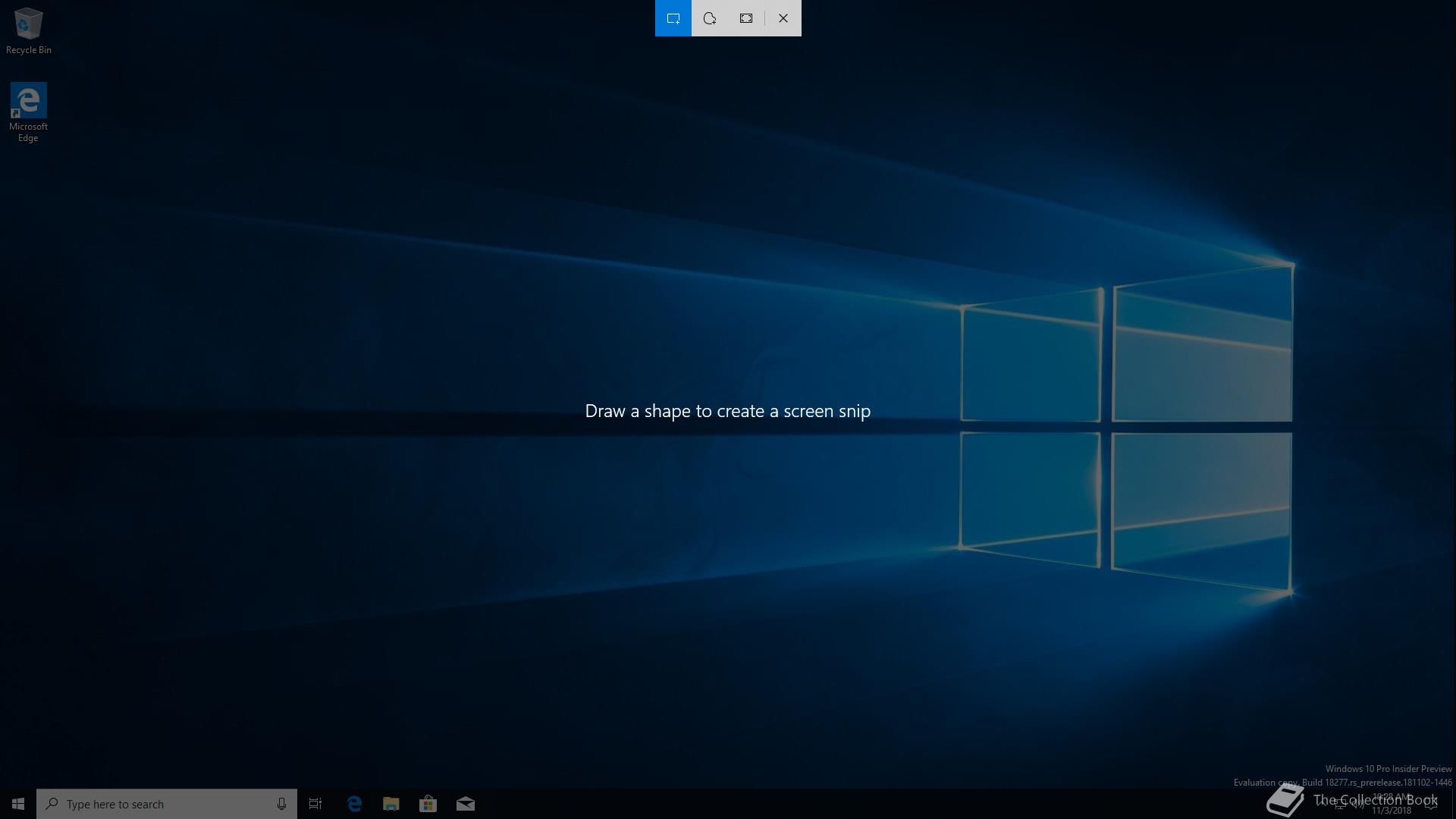Activate the microphone in the search box

tap(281, 804)
